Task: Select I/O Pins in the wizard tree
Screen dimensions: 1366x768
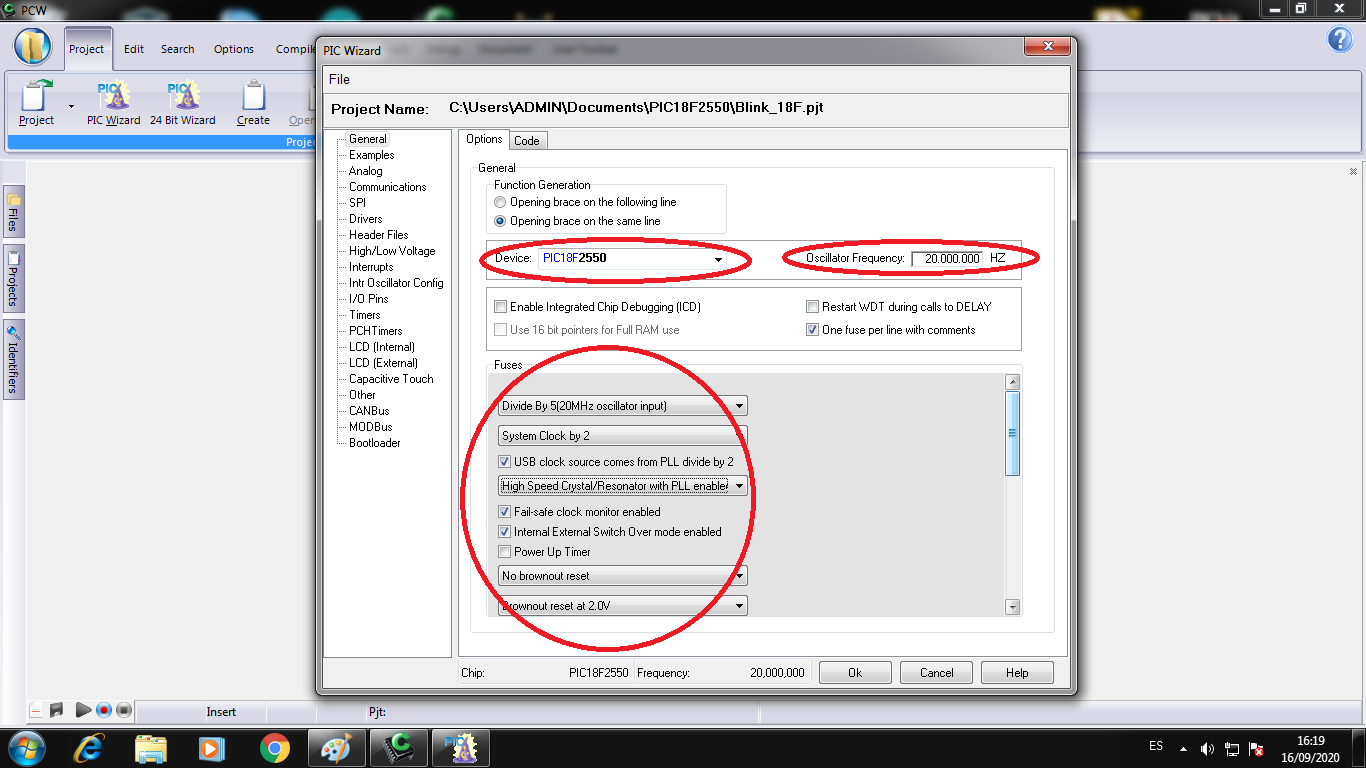Action: click(x=369, y=299)
